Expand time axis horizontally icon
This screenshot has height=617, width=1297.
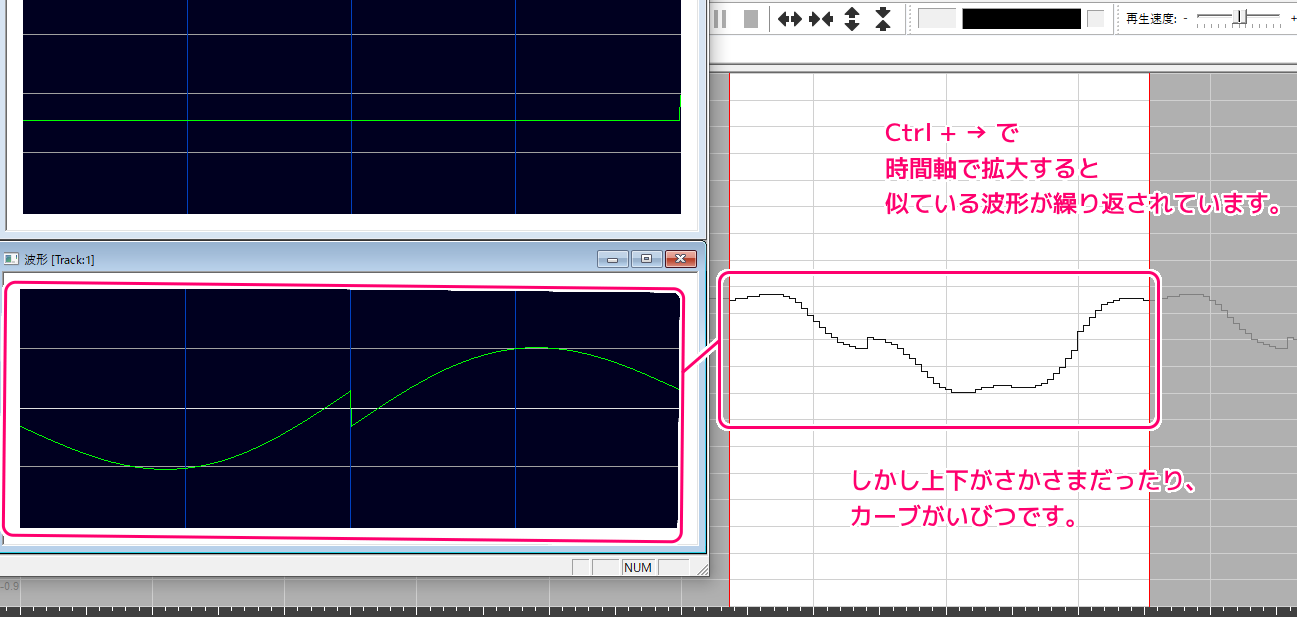tap(790, 18)
